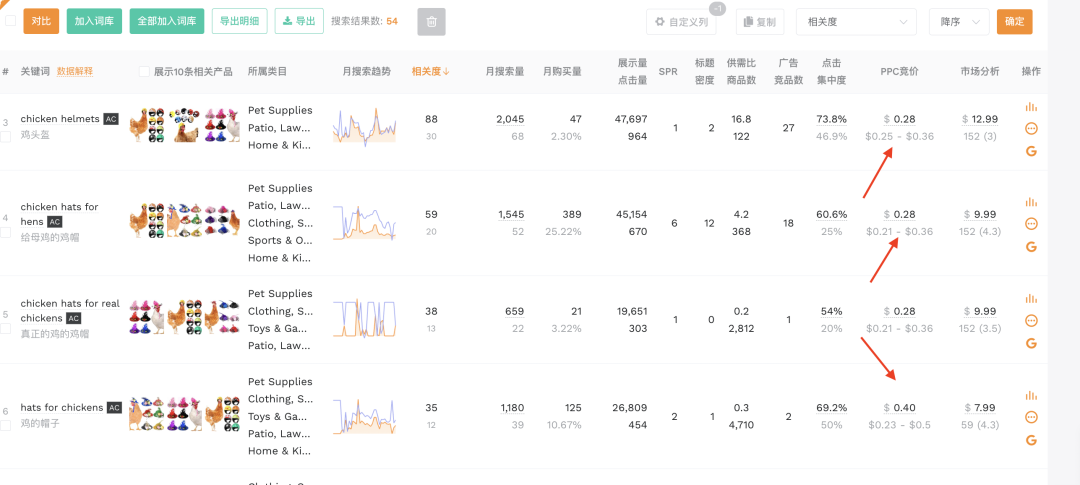Open Google icon for chicken hats for hens
Image resolution: width=1080 pixels, height=485 pixels.
(1031, 246)
